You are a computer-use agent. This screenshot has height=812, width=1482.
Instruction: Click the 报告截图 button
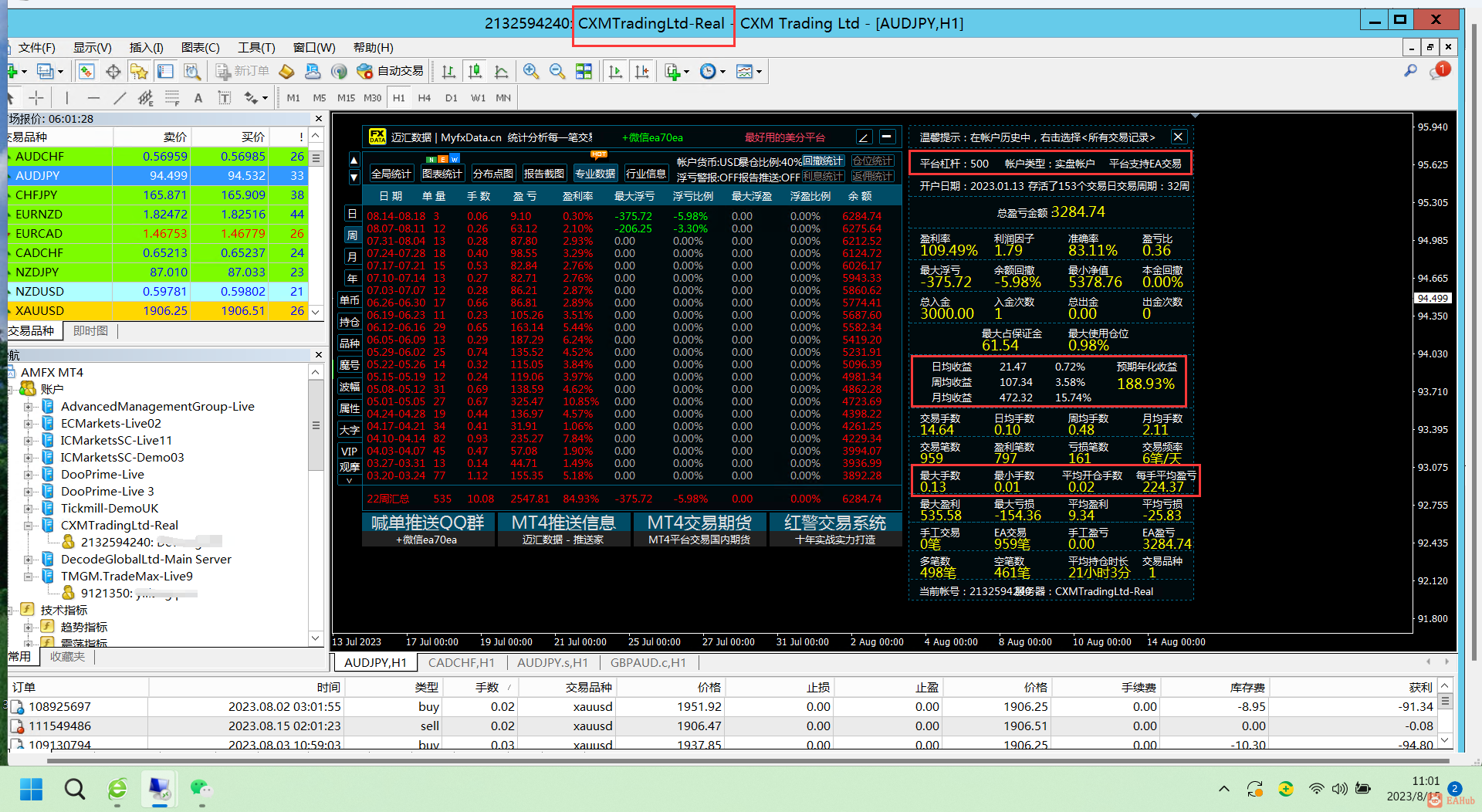[x=543, y=174]
